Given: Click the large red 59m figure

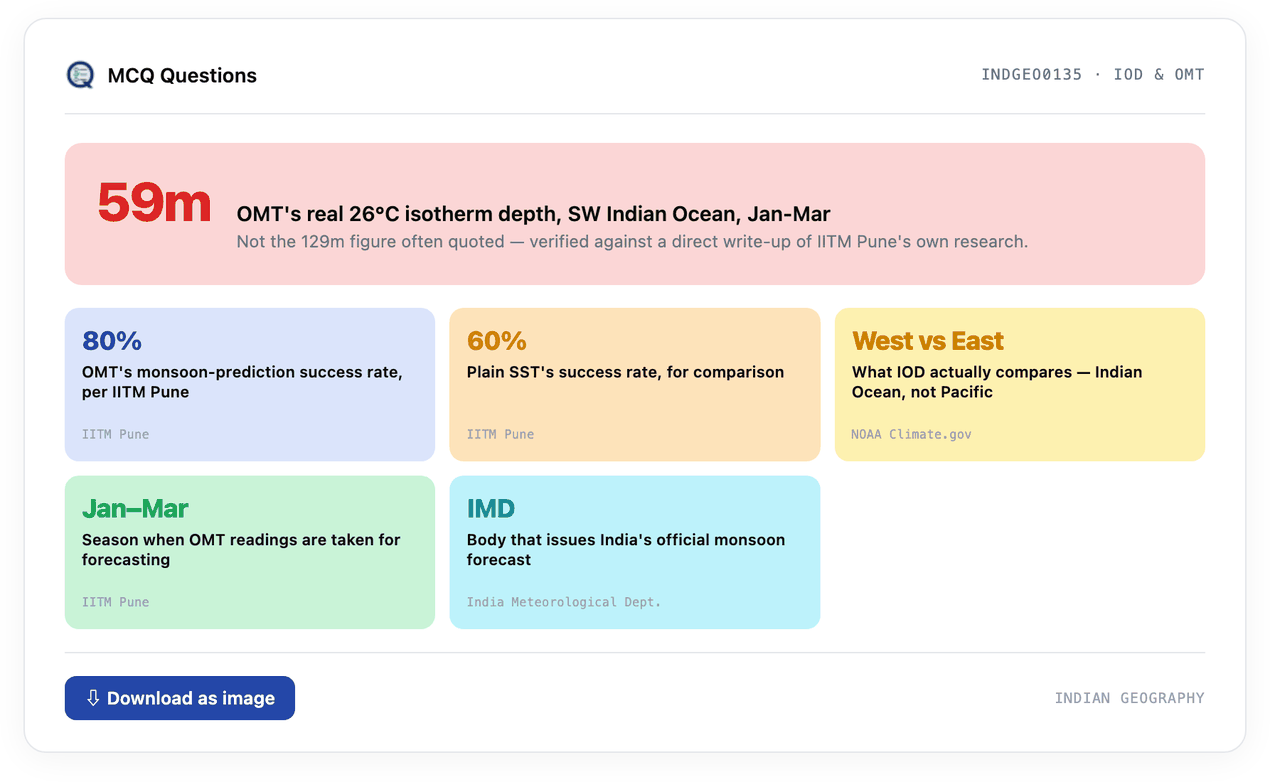Looking at the screenshot, I should 154,203.
